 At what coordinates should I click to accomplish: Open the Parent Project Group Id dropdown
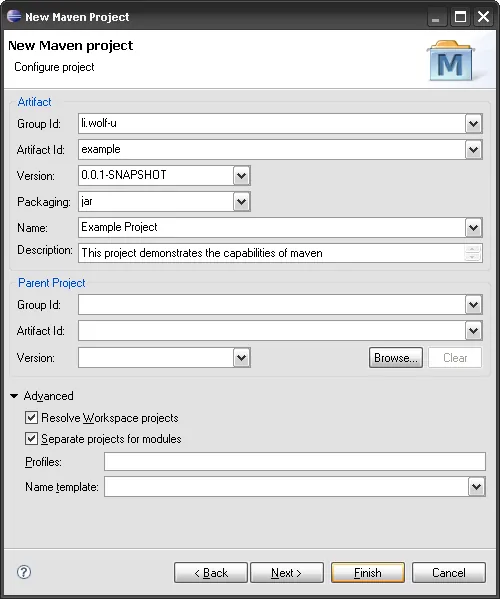tap(473, 305)
